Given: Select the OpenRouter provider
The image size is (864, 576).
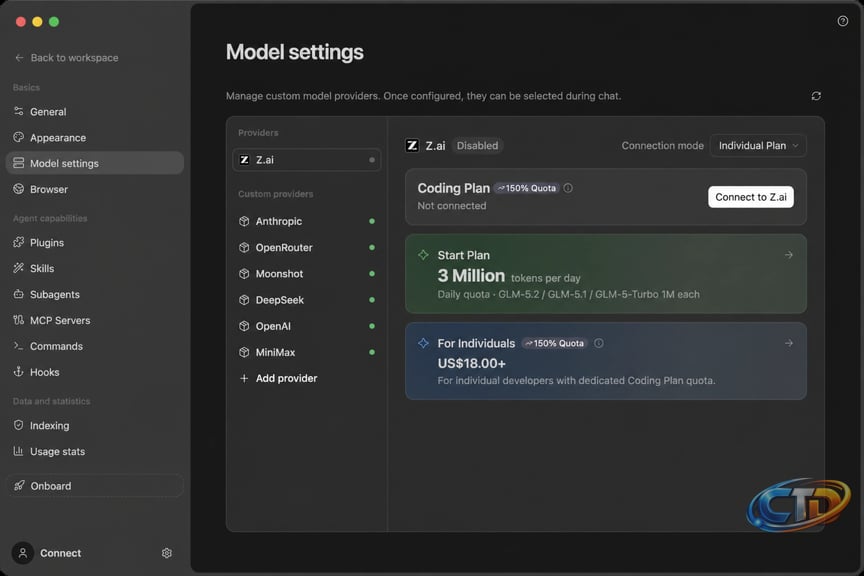Looking at the screenshot, I should (306, 247).
